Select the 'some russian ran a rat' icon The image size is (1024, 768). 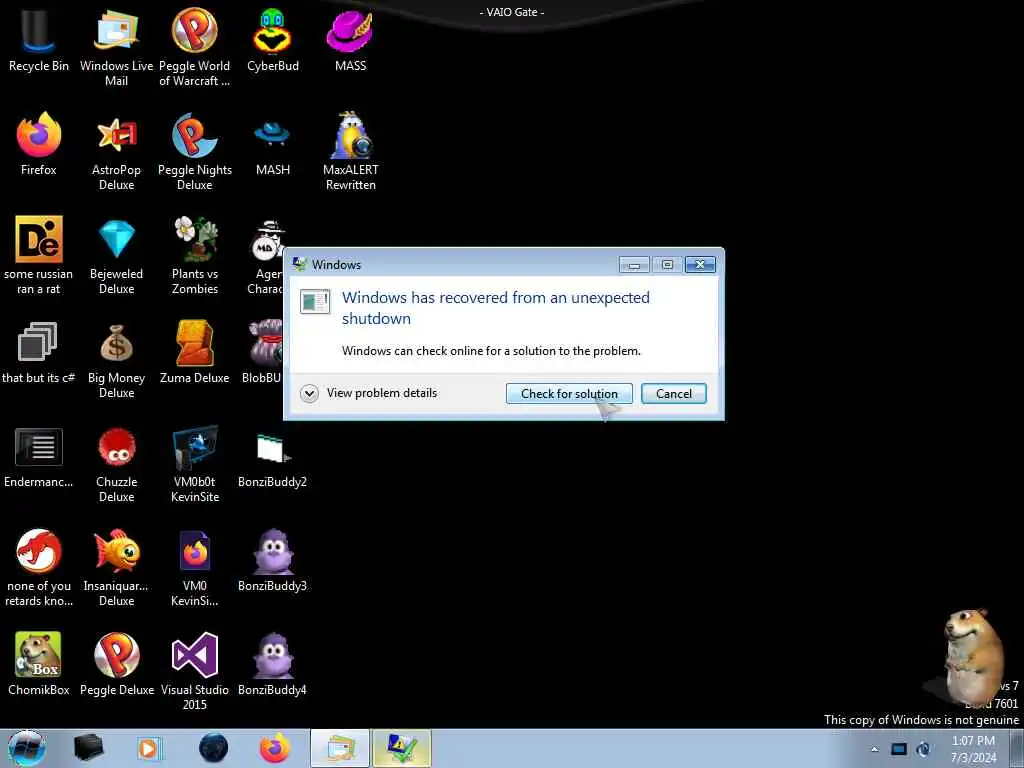(39, 255)
